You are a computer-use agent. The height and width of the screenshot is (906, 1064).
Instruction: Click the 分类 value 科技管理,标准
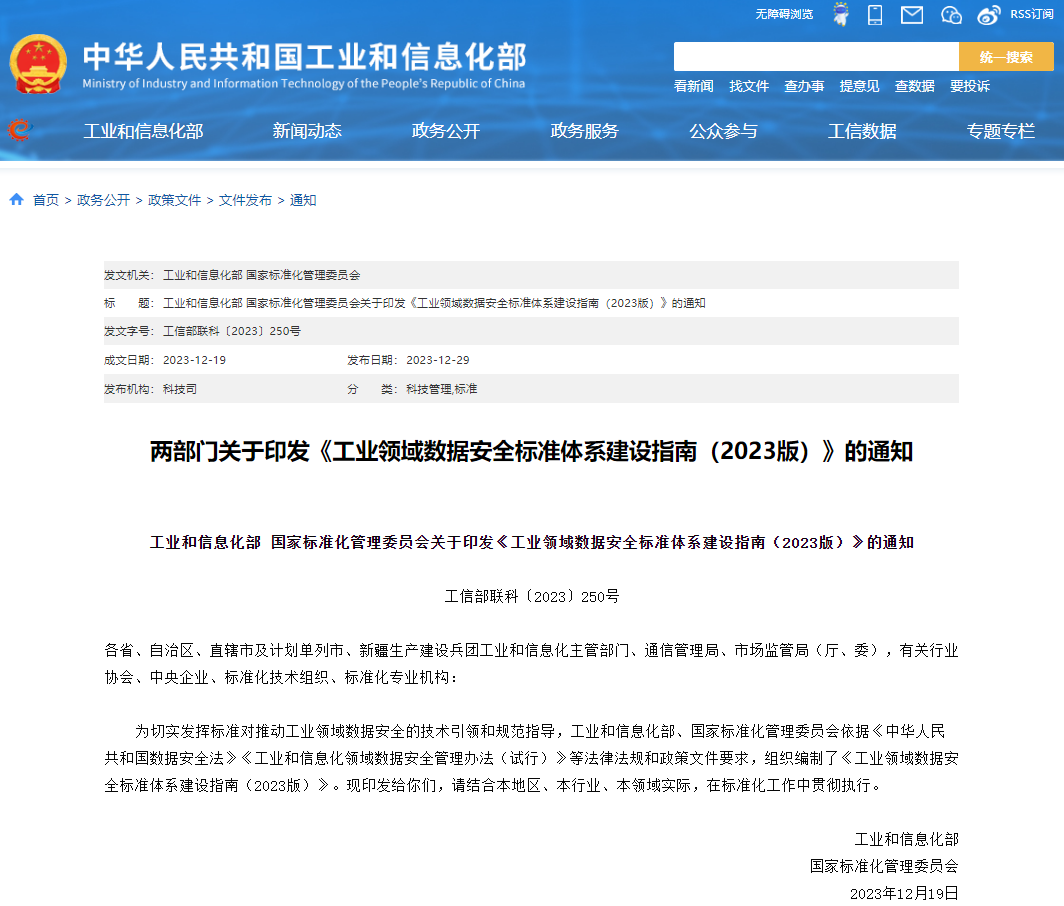(x=442, y=389)
